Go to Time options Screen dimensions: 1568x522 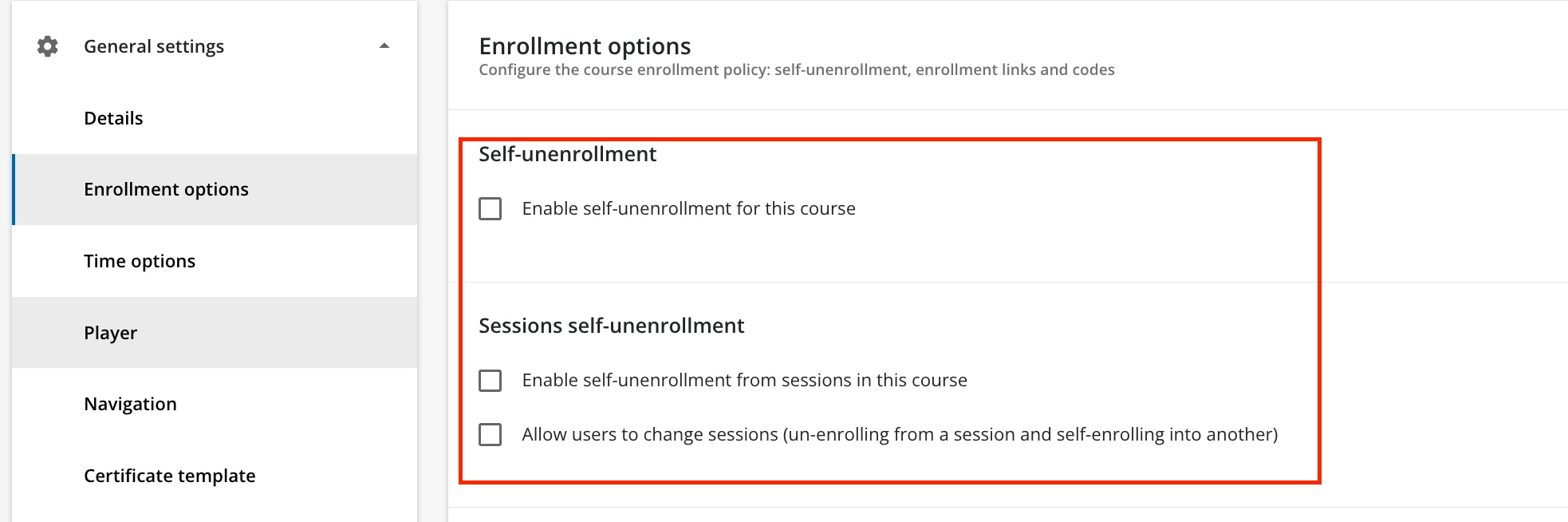pyautogui.click(x=140, y=261)
